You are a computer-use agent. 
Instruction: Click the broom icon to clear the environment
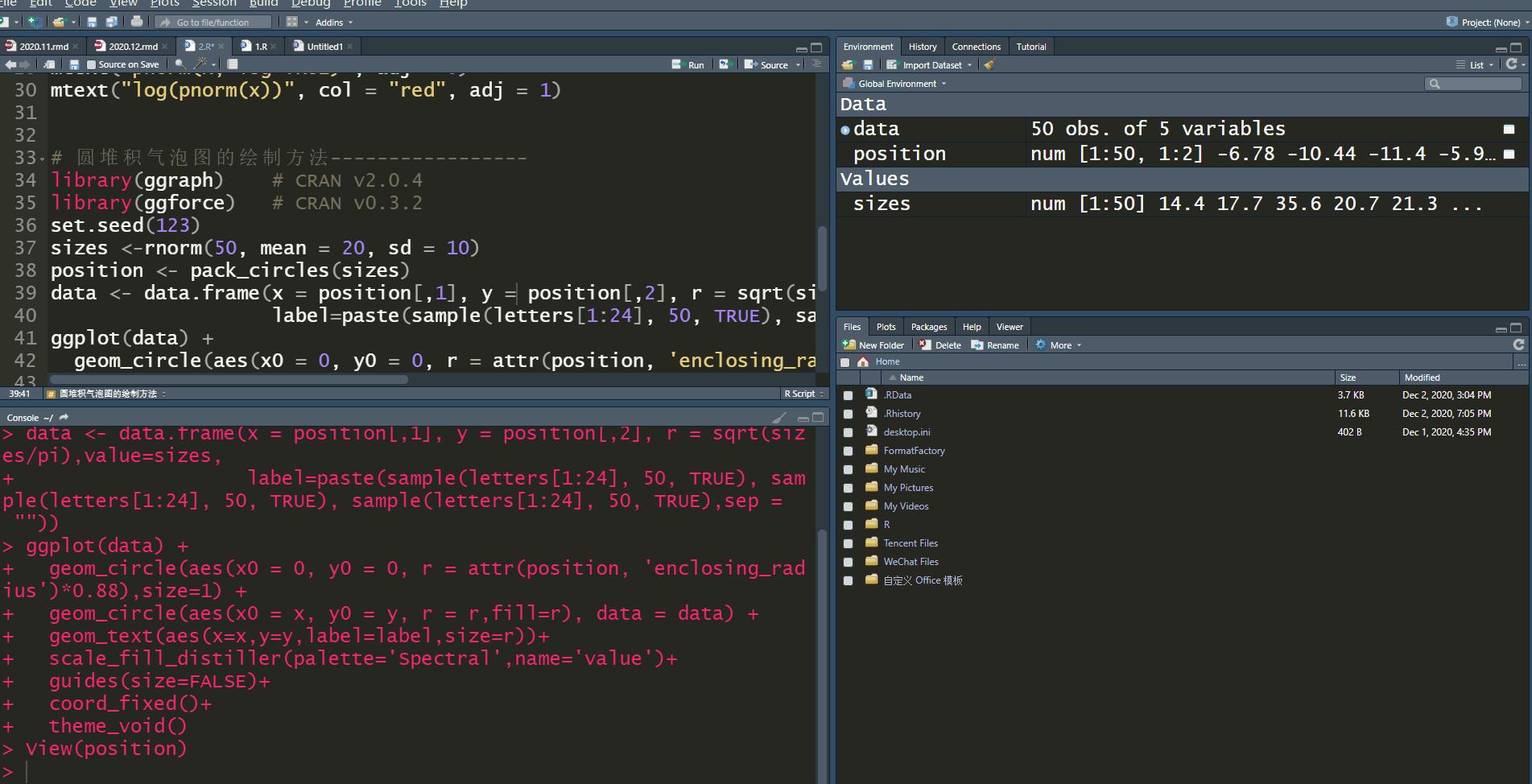989,64
